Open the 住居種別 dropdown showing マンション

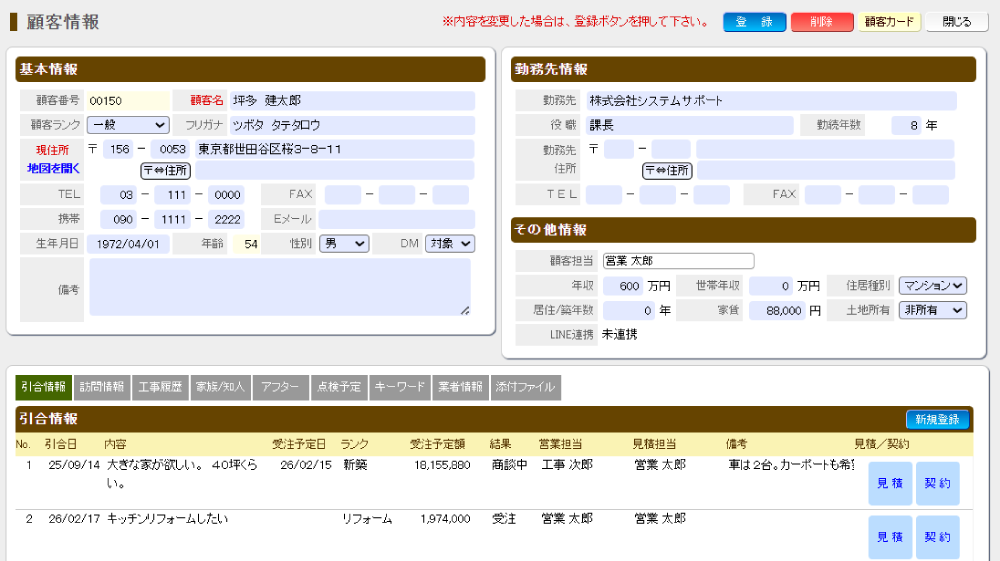(933, 286)
